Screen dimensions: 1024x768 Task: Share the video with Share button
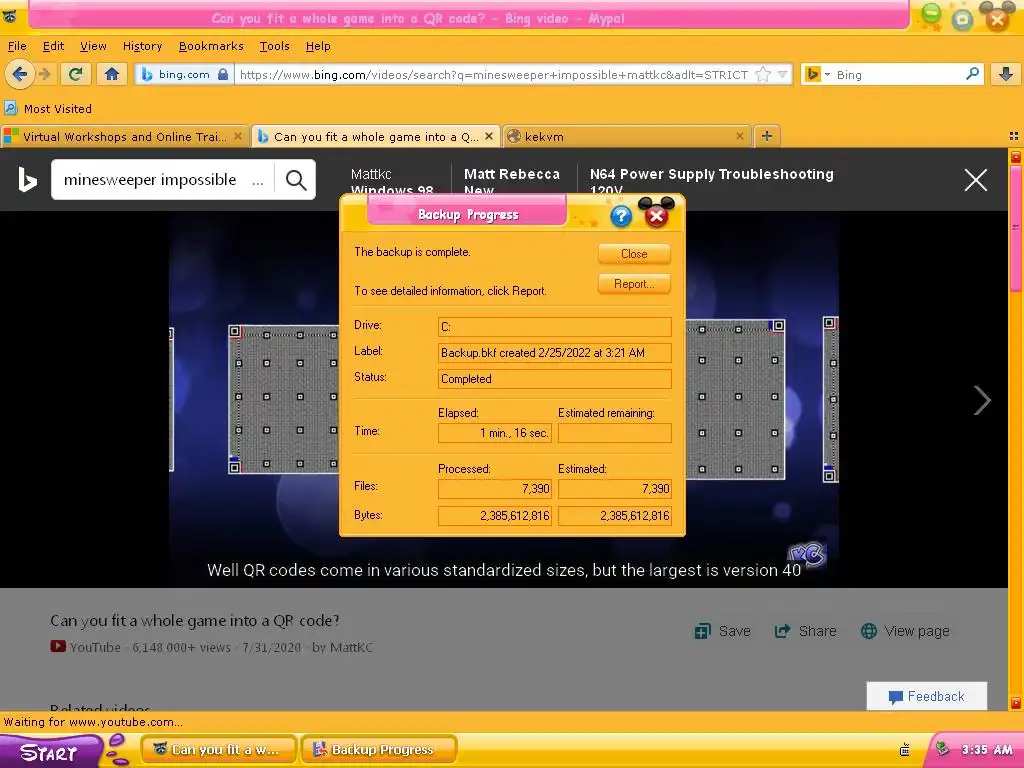805,632
